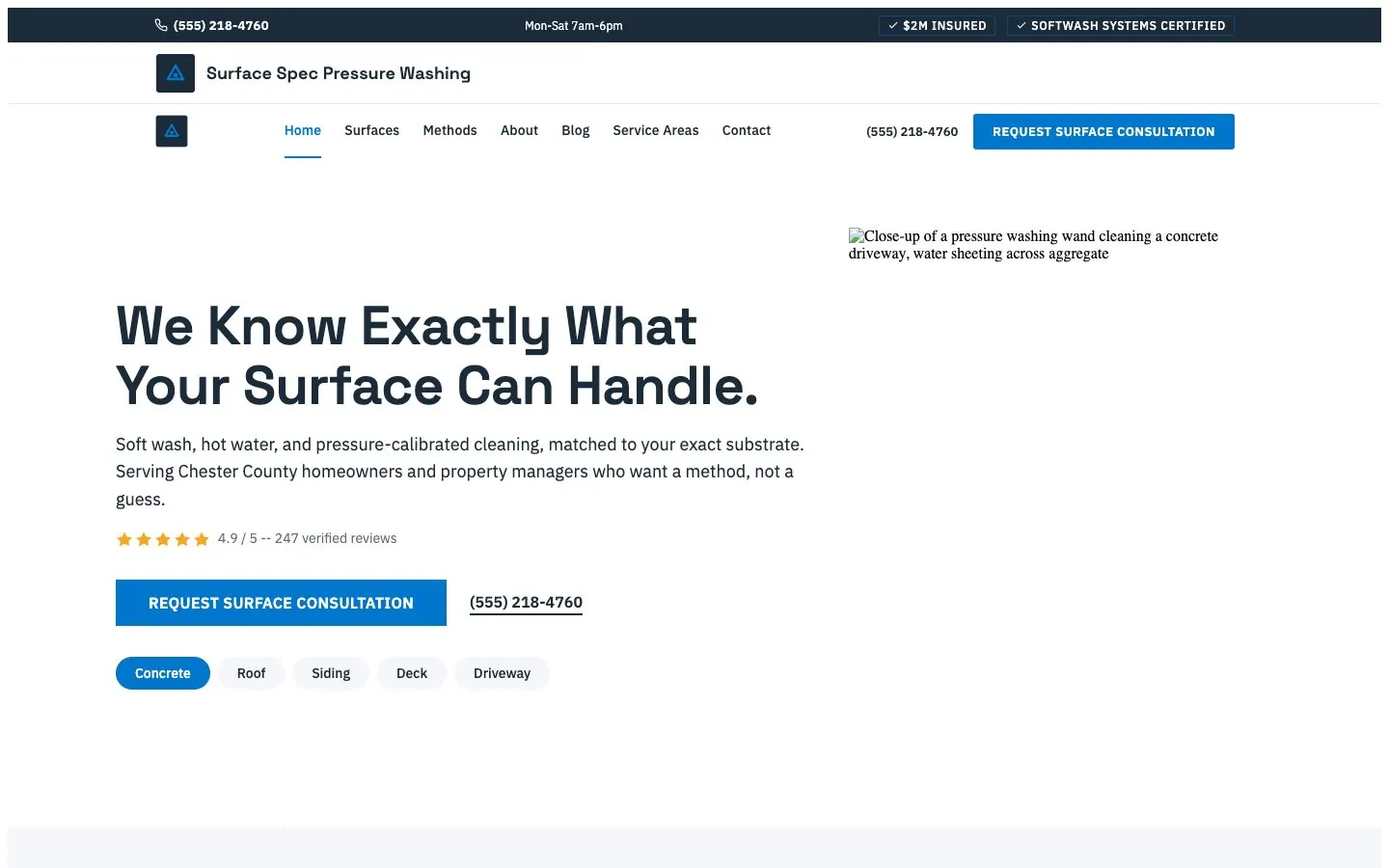Open Service Areas in navigation

pos(656,130)
